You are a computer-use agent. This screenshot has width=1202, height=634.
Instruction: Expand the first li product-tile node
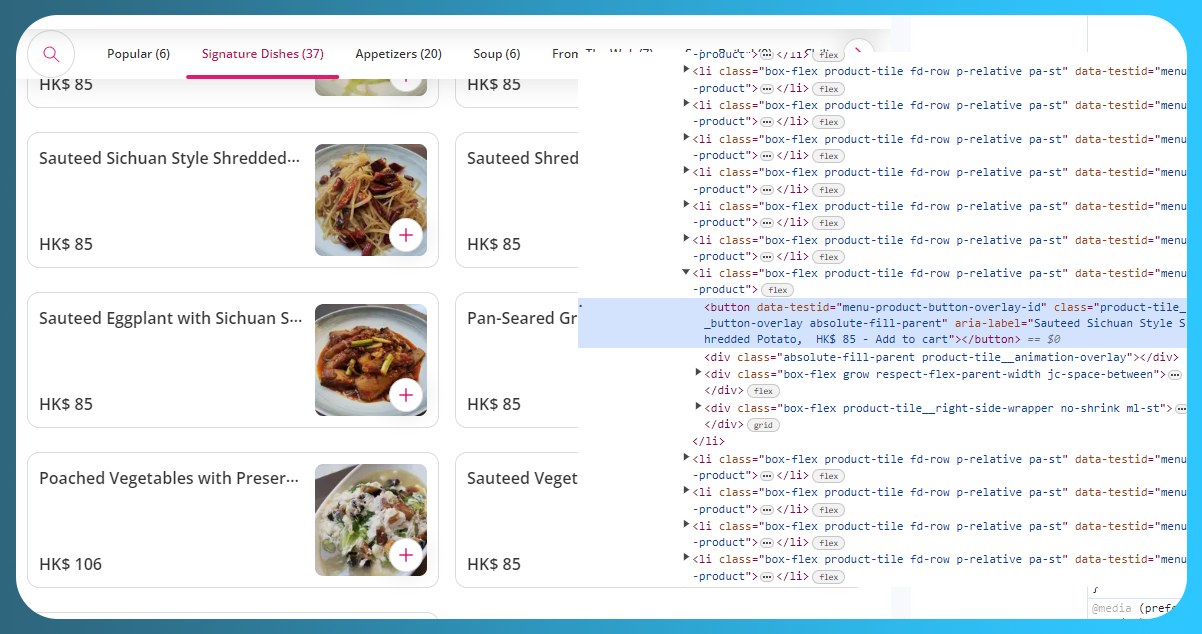coord(686,70)
